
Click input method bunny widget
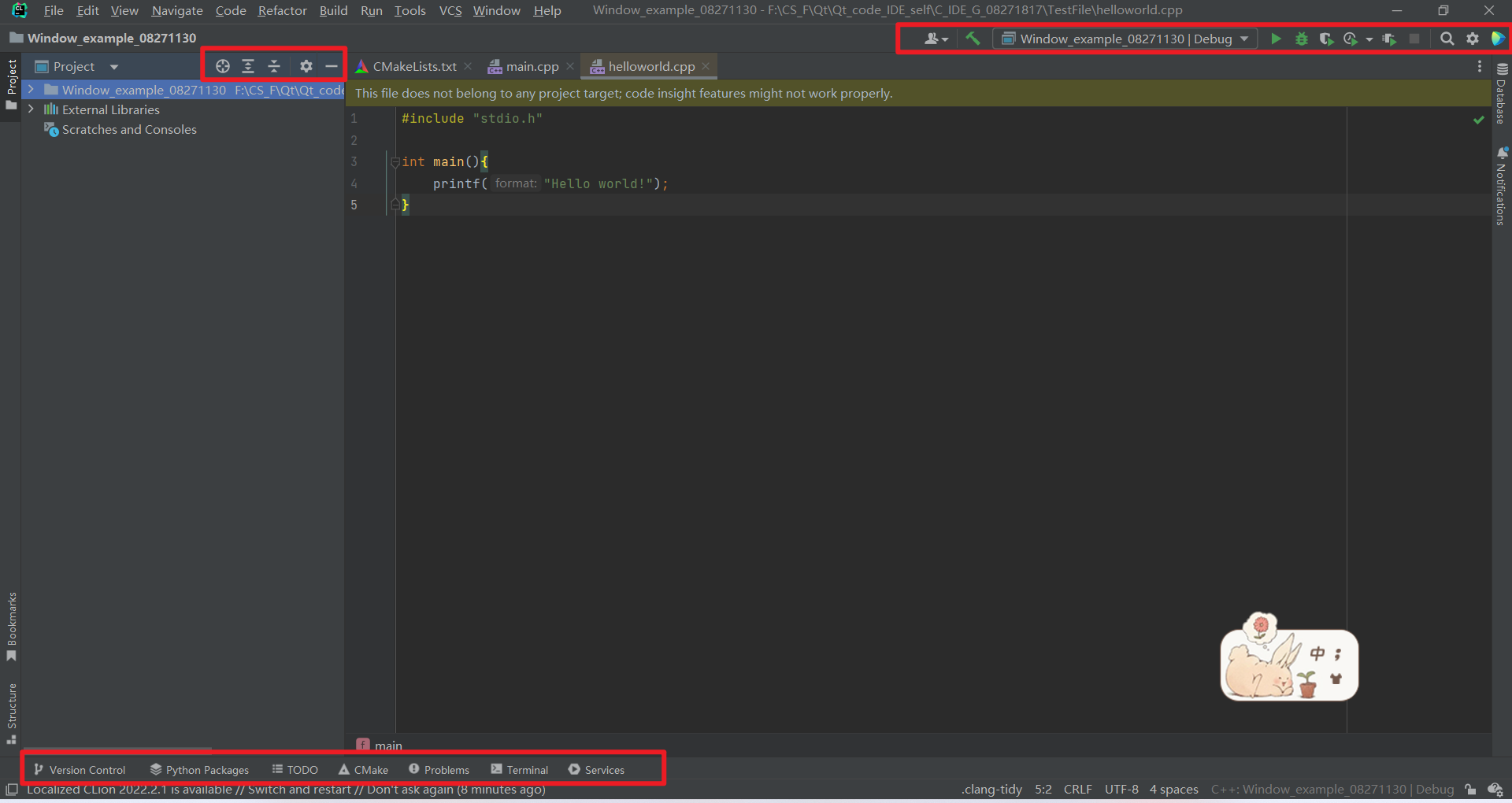1289,657
